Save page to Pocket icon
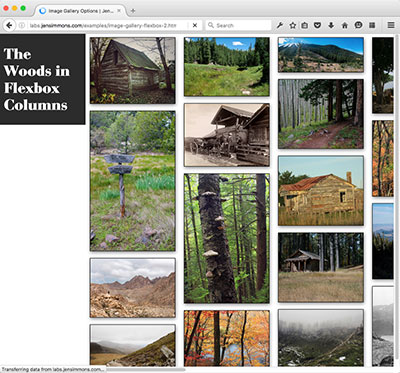 click(317, 25)
